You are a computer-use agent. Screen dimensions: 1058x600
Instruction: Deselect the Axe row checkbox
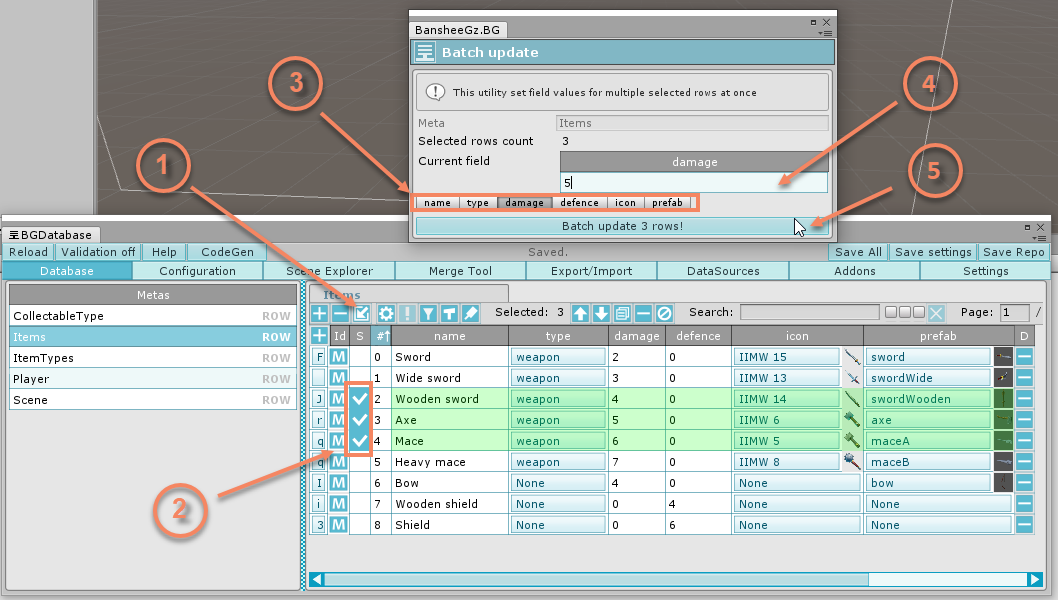coord(360,420)
